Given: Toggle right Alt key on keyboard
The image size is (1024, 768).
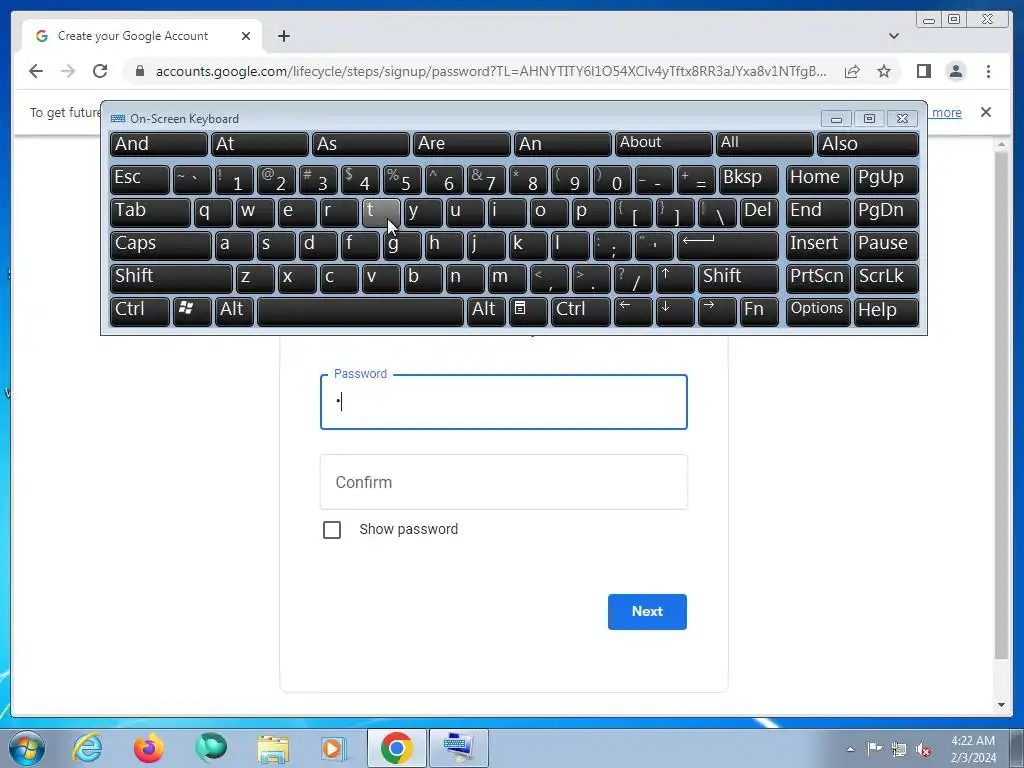Looking at the screenshot, I should (485, 311).
